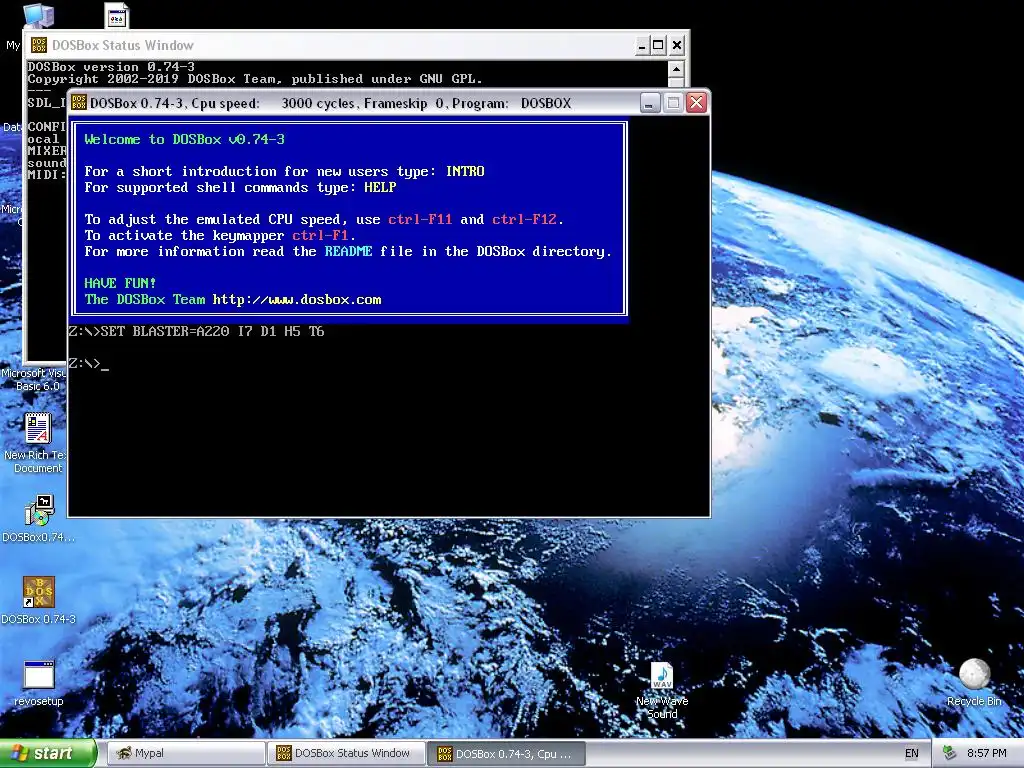Click the DOSBox Status Window title bar icon
Screen dimensions: 1024x768
39,45
